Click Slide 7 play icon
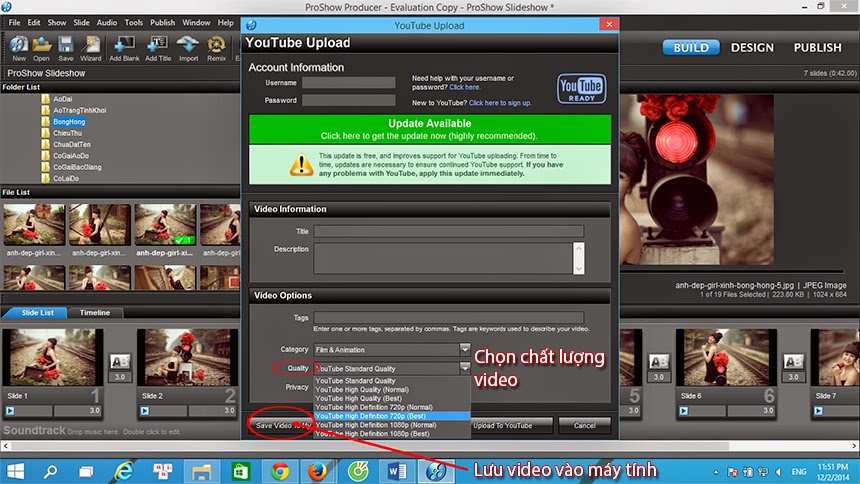Screen dimensions: 860x484 click(x=818, y=410)
